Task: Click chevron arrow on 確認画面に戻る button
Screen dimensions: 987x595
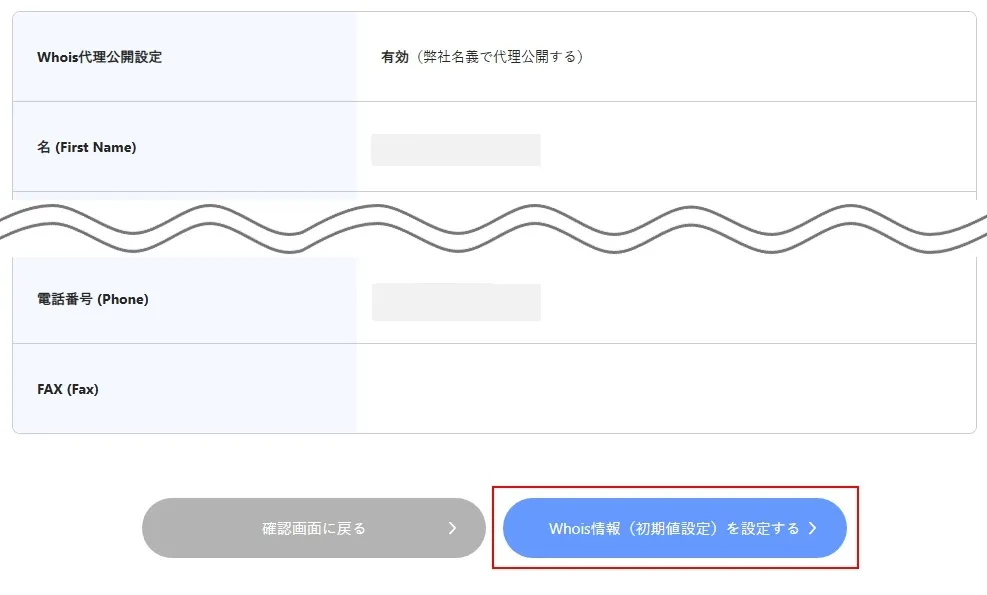Action: [452, 528]
